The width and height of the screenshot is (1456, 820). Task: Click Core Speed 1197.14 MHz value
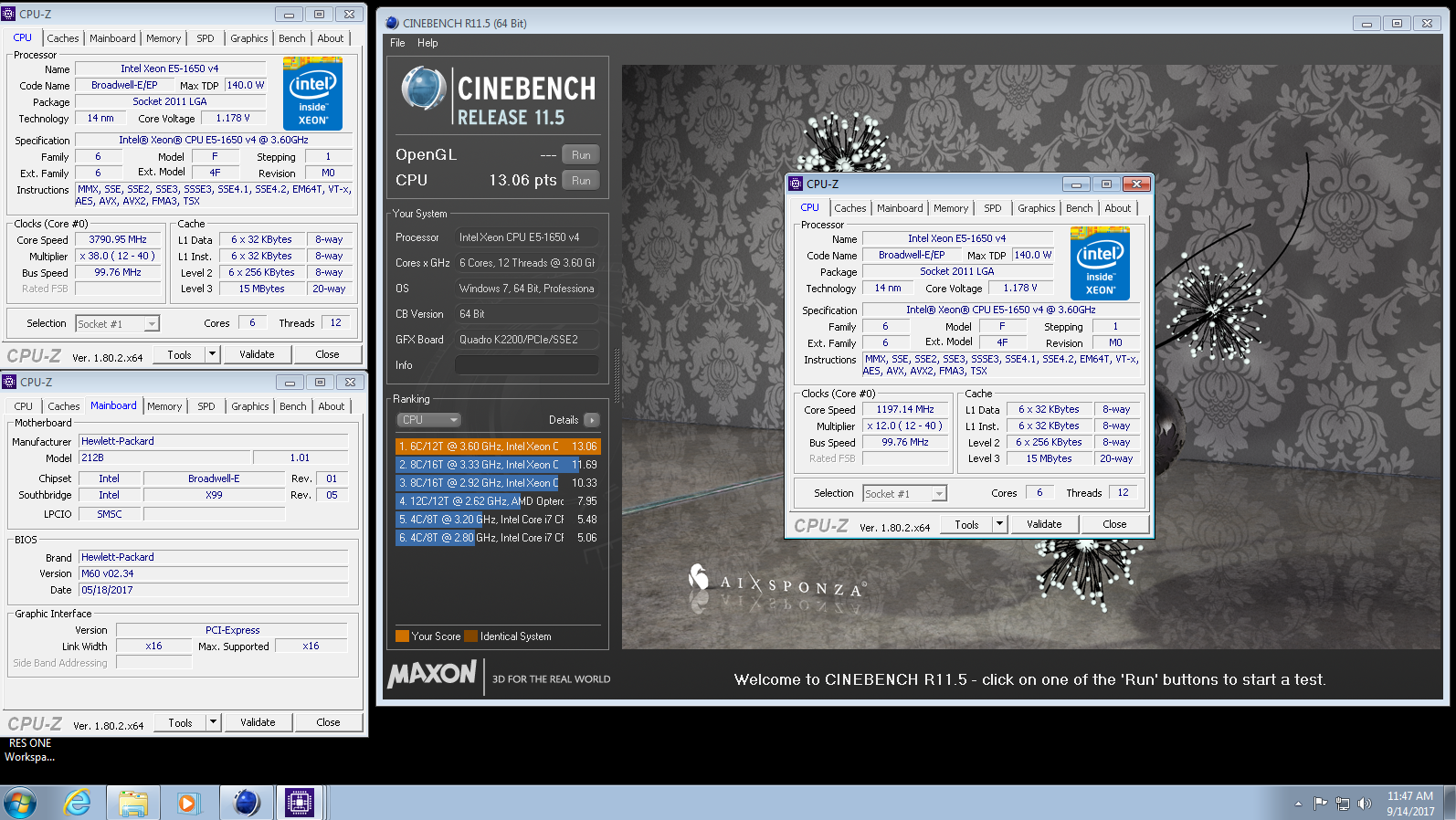905,409
